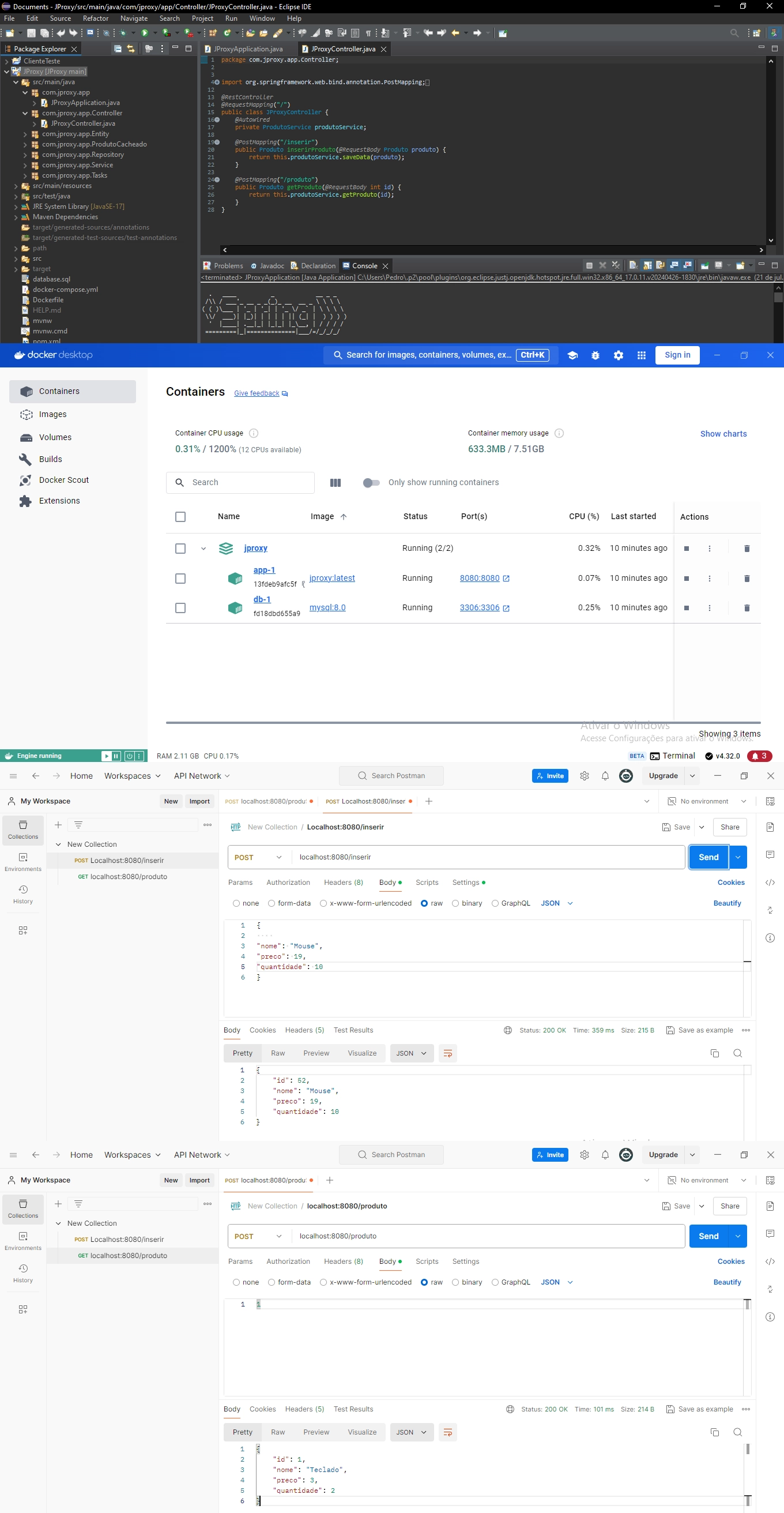The width and height of the screenshot is (784, 1513).
Task: Click the Save icon in Eclipse toolbar
Action: 32,33
